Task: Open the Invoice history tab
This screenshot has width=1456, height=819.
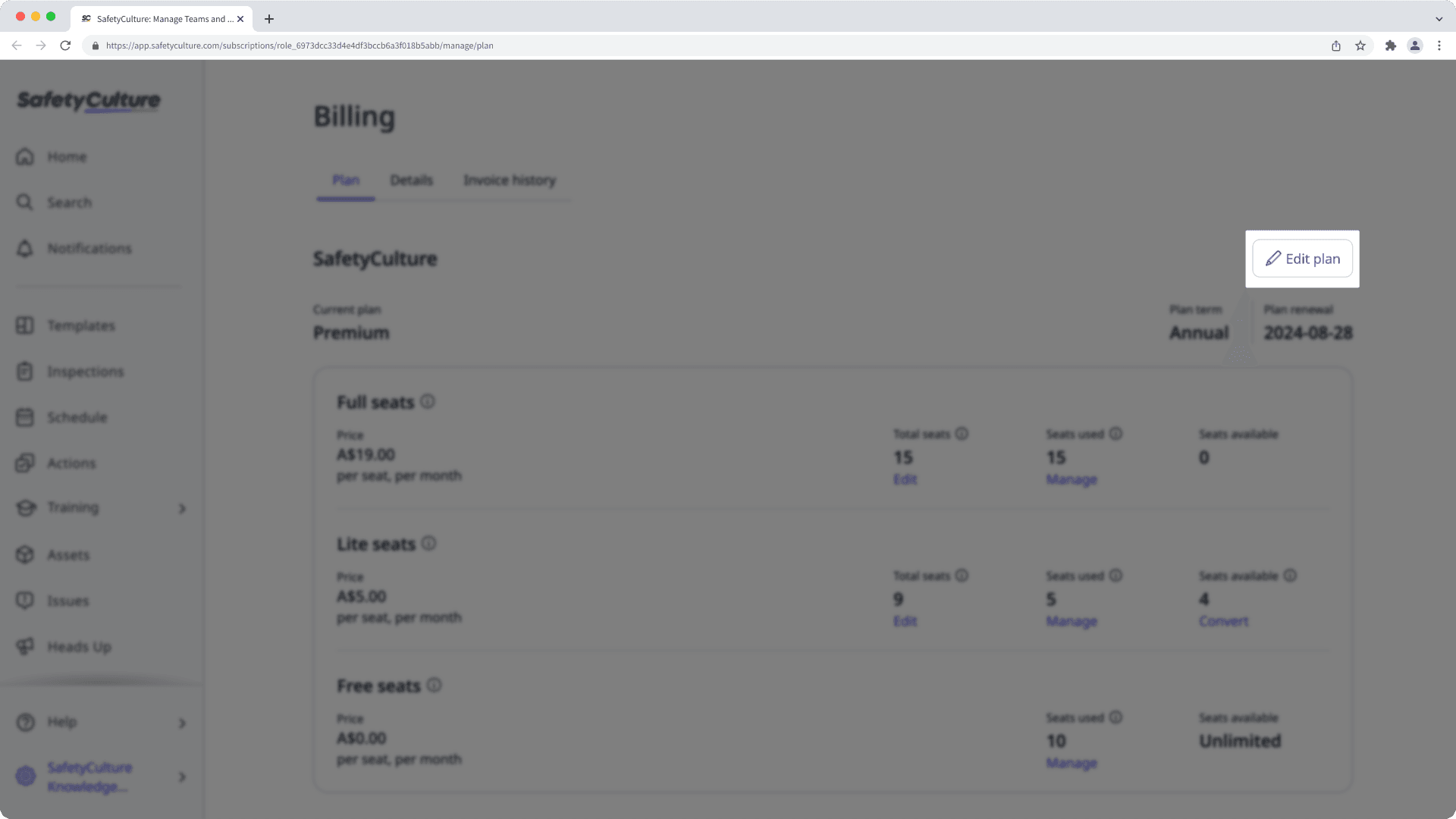Action: coord(510,180)
